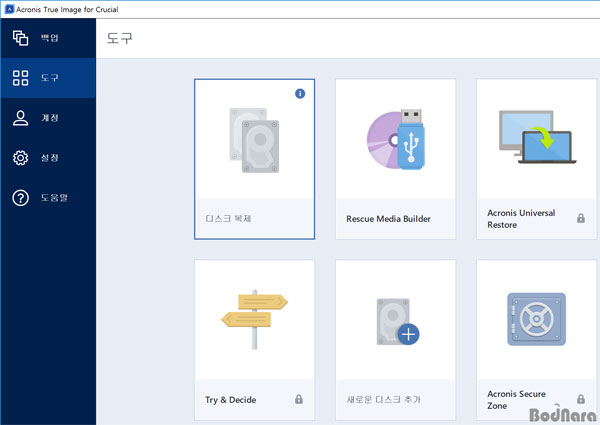Click the lock icon on Secure Zone
This screenshot has width=600, height=425.
[581, 399]
